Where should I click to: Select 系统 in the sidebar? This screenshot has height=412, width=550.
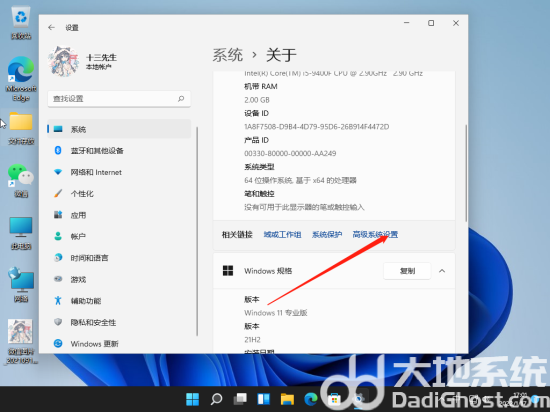coord(119,129)
